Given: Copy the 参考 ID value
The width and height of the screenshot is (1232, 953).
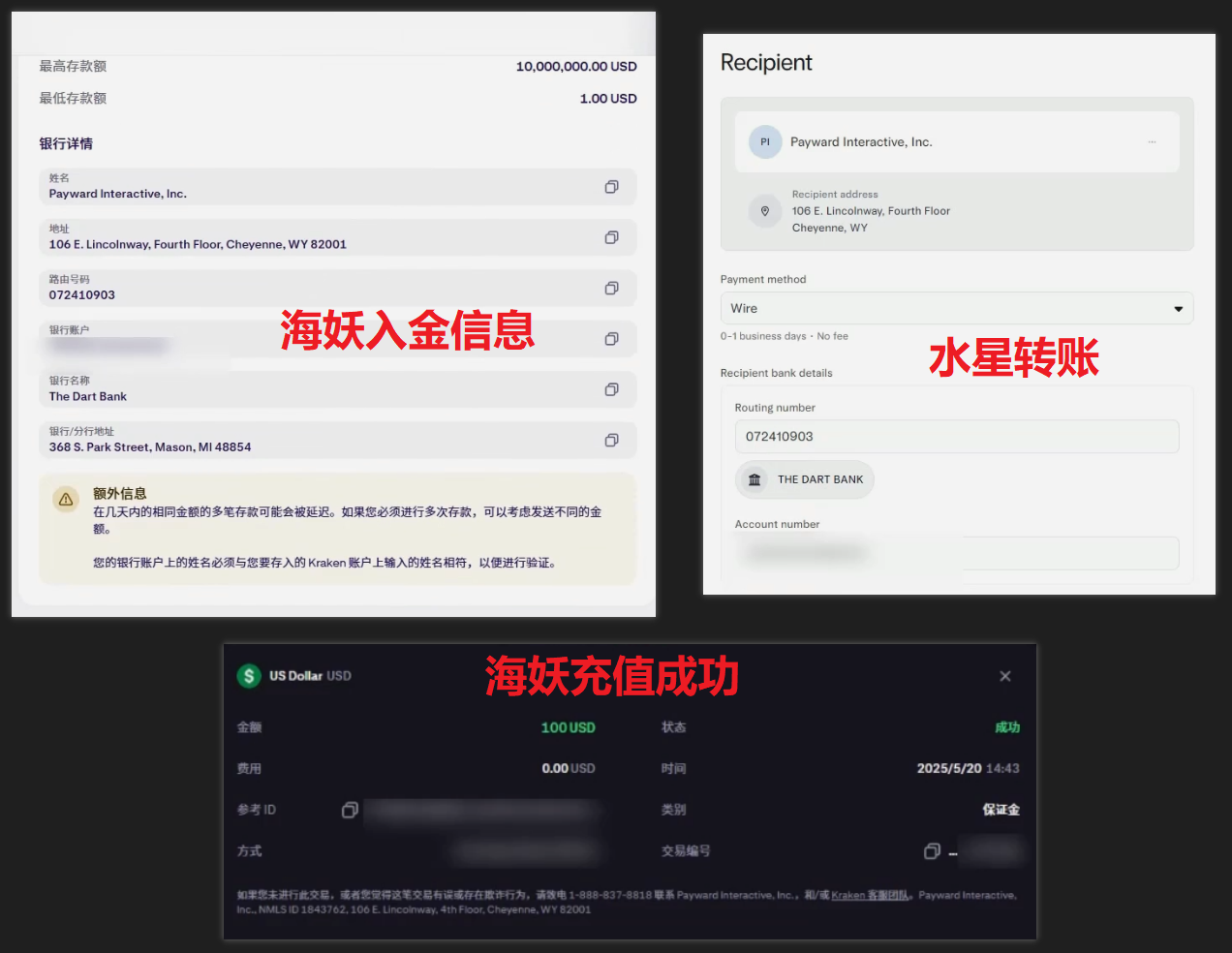Looking at the screenshot, I should coord(350,810).
